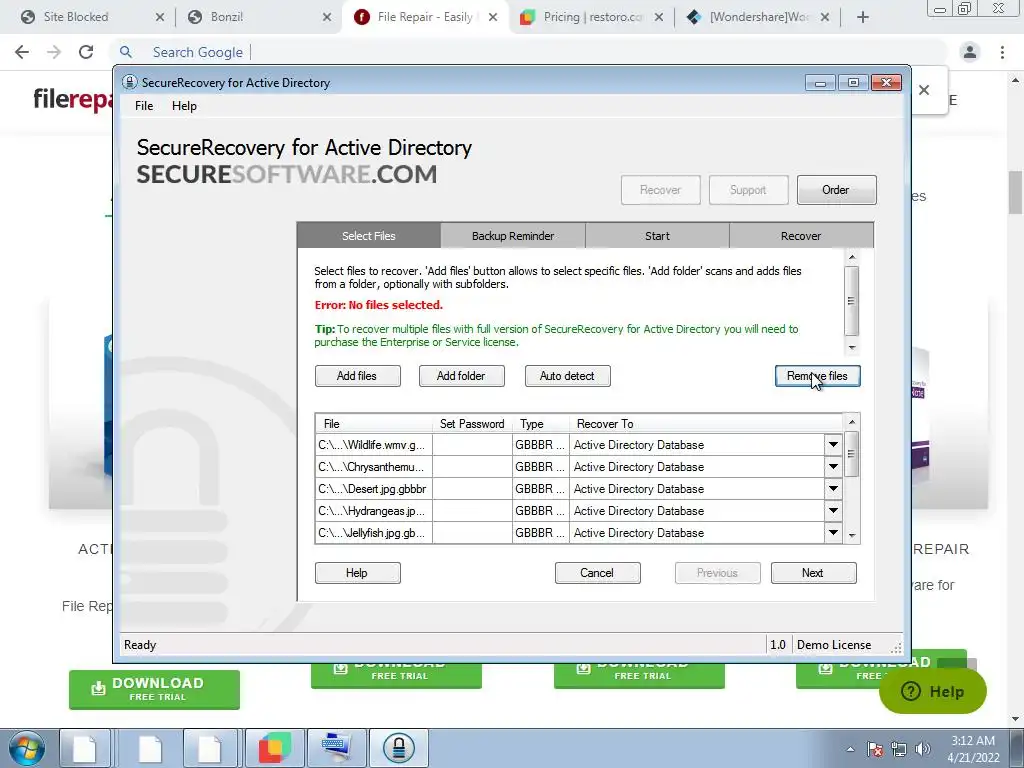Click the Remove files button

(x=817, y=376)
